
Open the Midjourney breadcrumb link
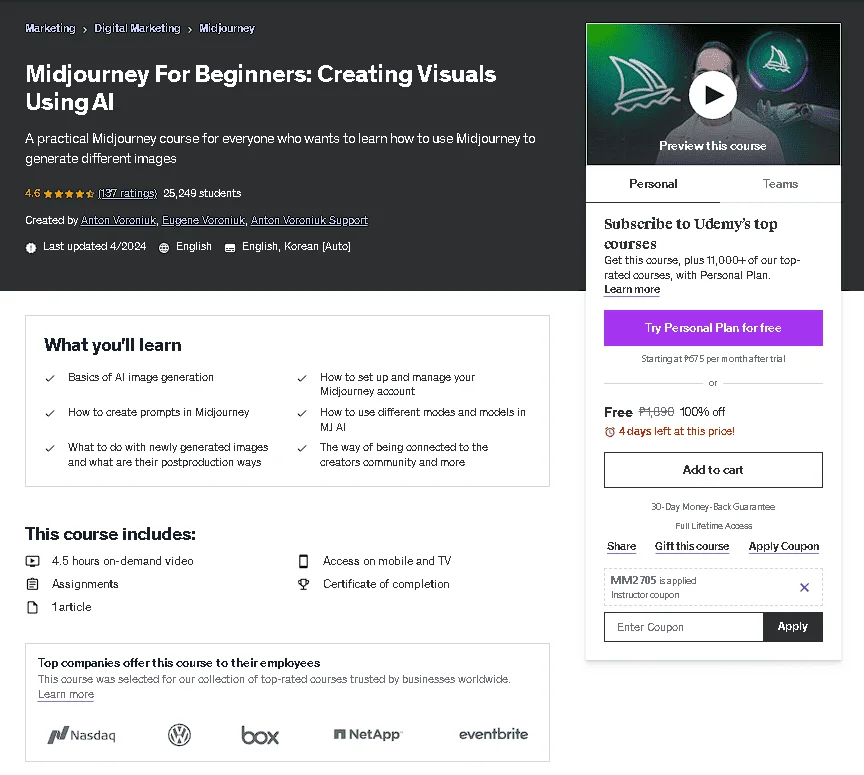(x=227, y=28)
